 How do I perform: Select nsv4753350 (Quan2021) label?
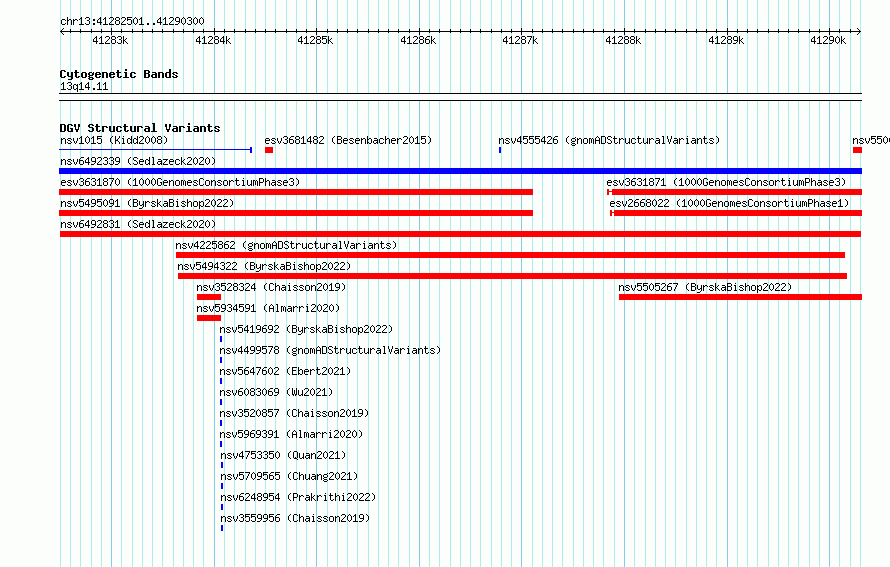[x=283, y=455]
